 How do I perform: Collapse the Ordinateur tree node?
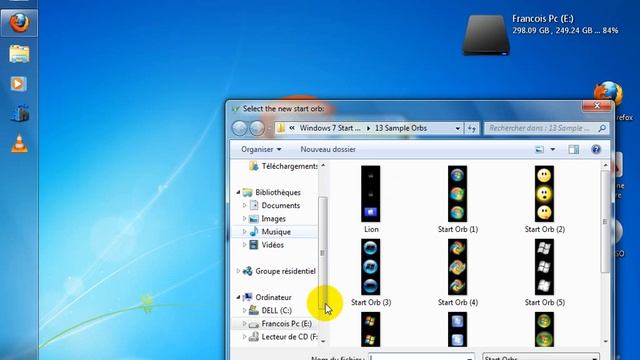[x=238, y=297]
